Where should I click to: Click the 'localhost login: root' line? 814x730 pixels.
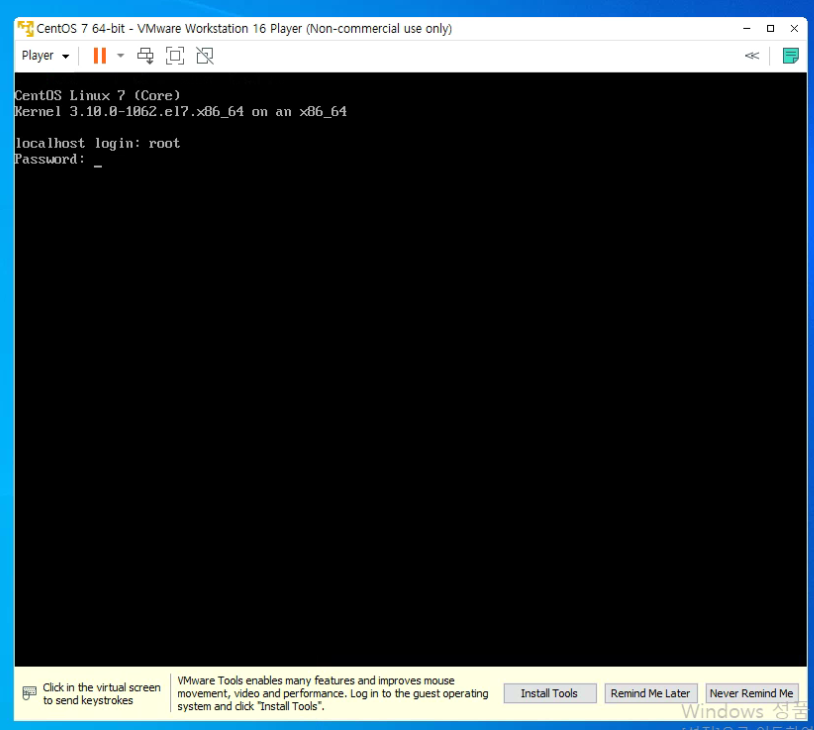(98, 143)
